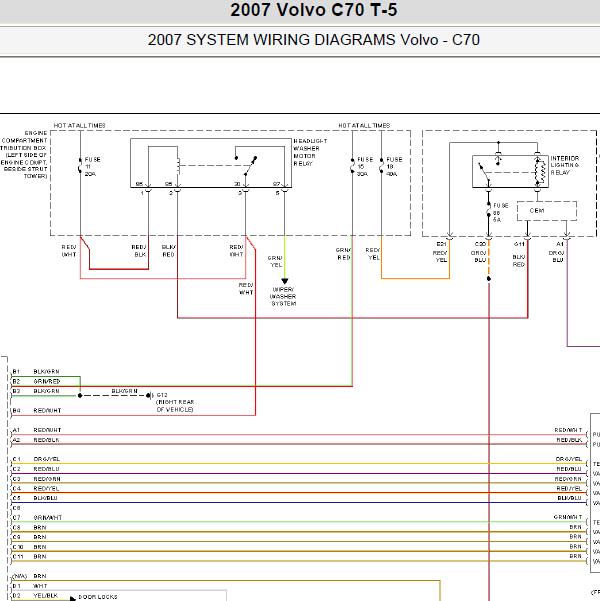Click the C8 BRN row on left connector

point(29,528)
